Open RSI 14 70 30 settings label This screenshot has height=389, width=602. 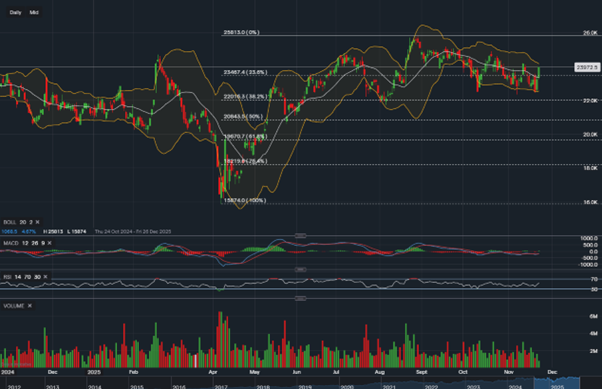coord(22,277)
